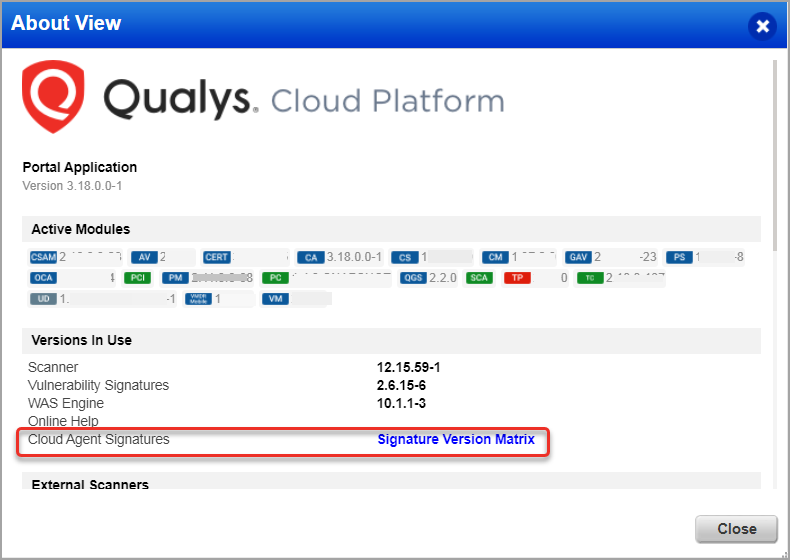790x560 pixels.
Task: Click the AV module badge
Action: pos(145,257)
